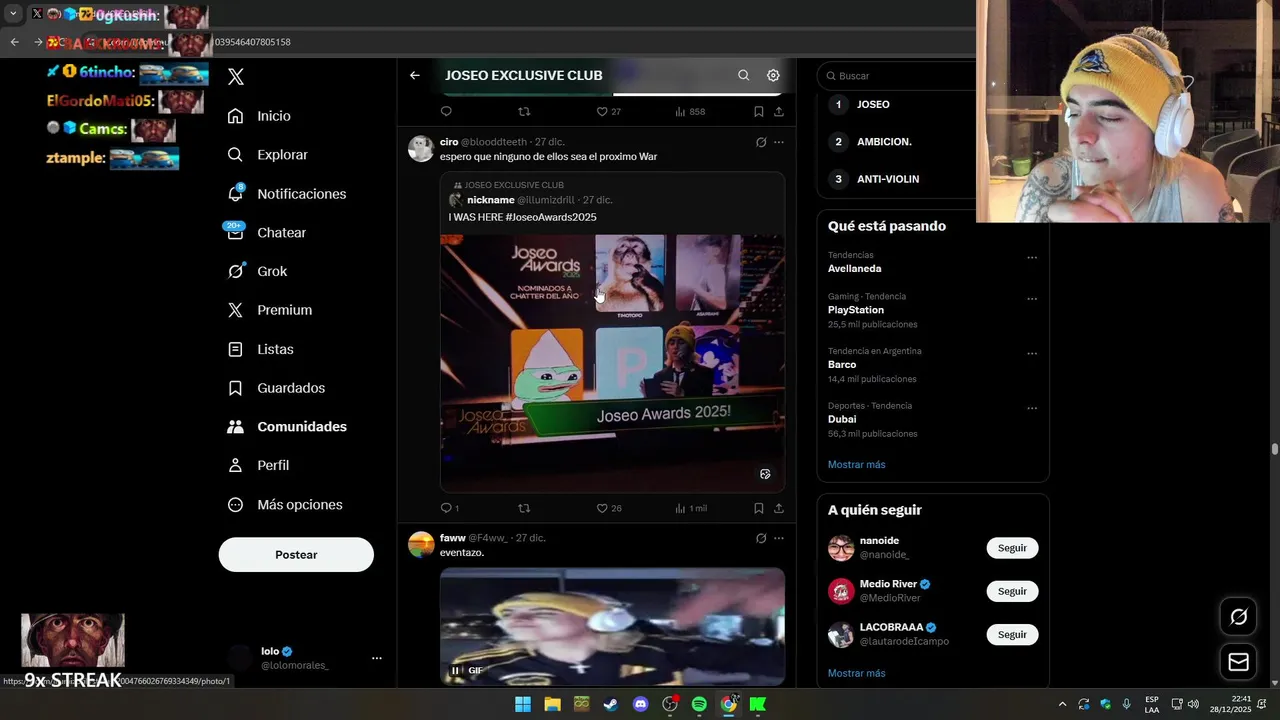Click Mostrar más under A quién seguir

[857, 674]
